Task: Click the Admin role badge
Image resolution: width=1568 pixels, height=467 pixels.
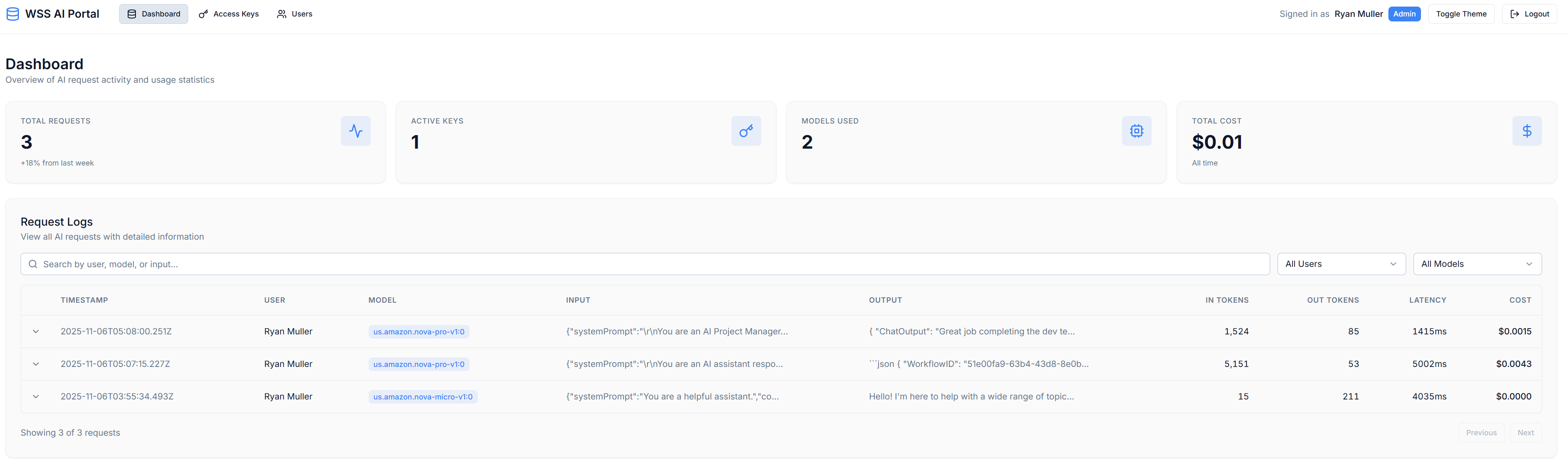Action: (1405, 14)
